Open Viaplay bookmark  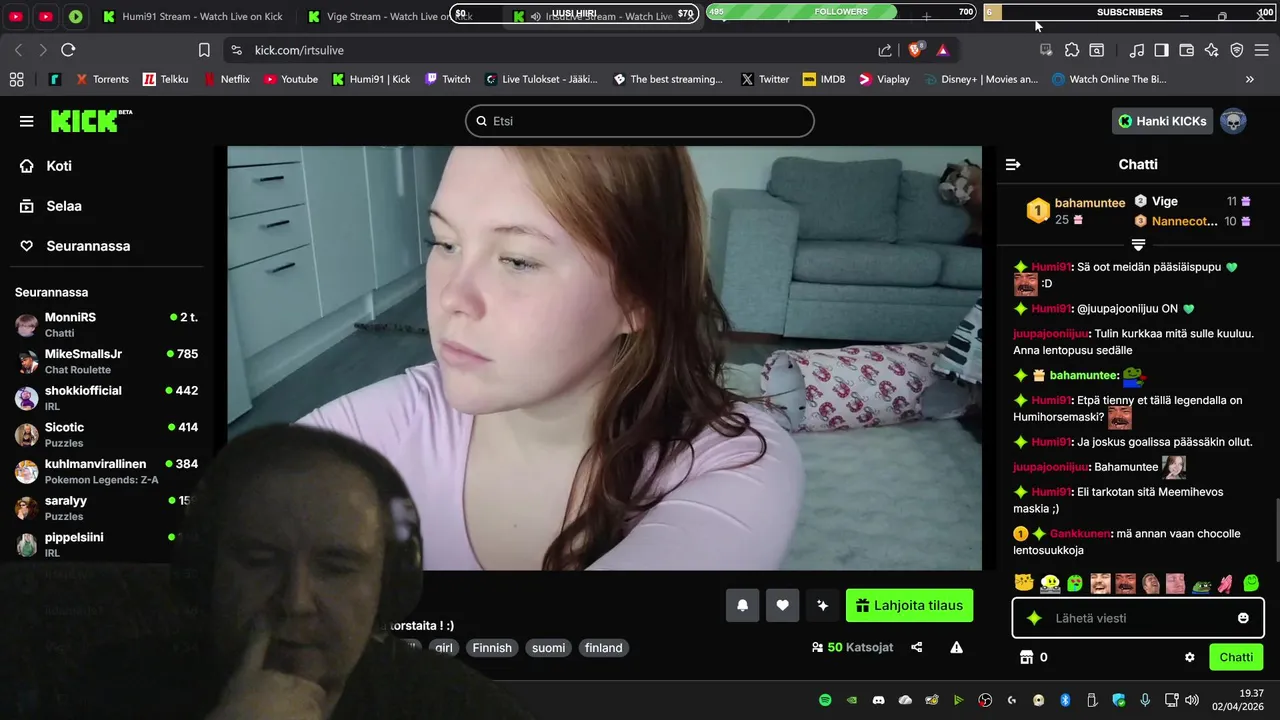[x=884, y=79]
